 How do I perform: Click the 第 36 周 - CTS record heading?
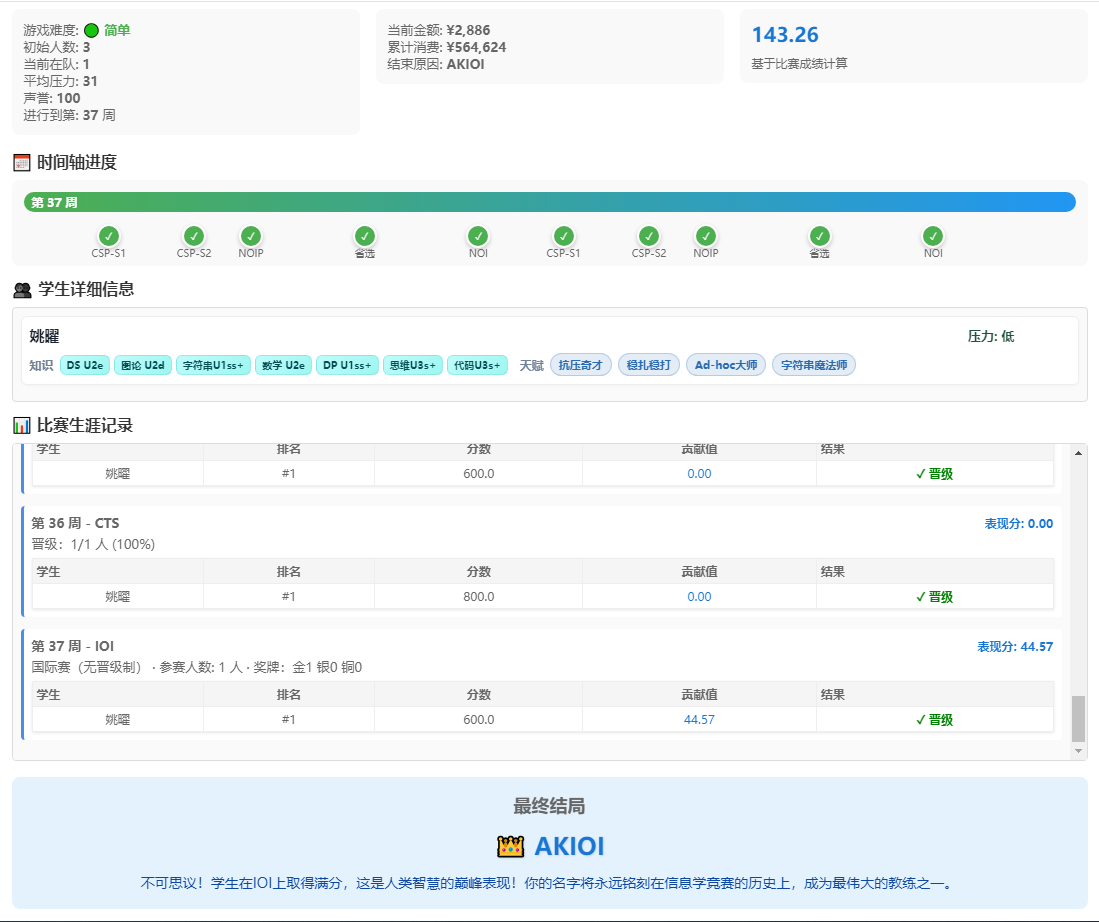coord(75,523)
